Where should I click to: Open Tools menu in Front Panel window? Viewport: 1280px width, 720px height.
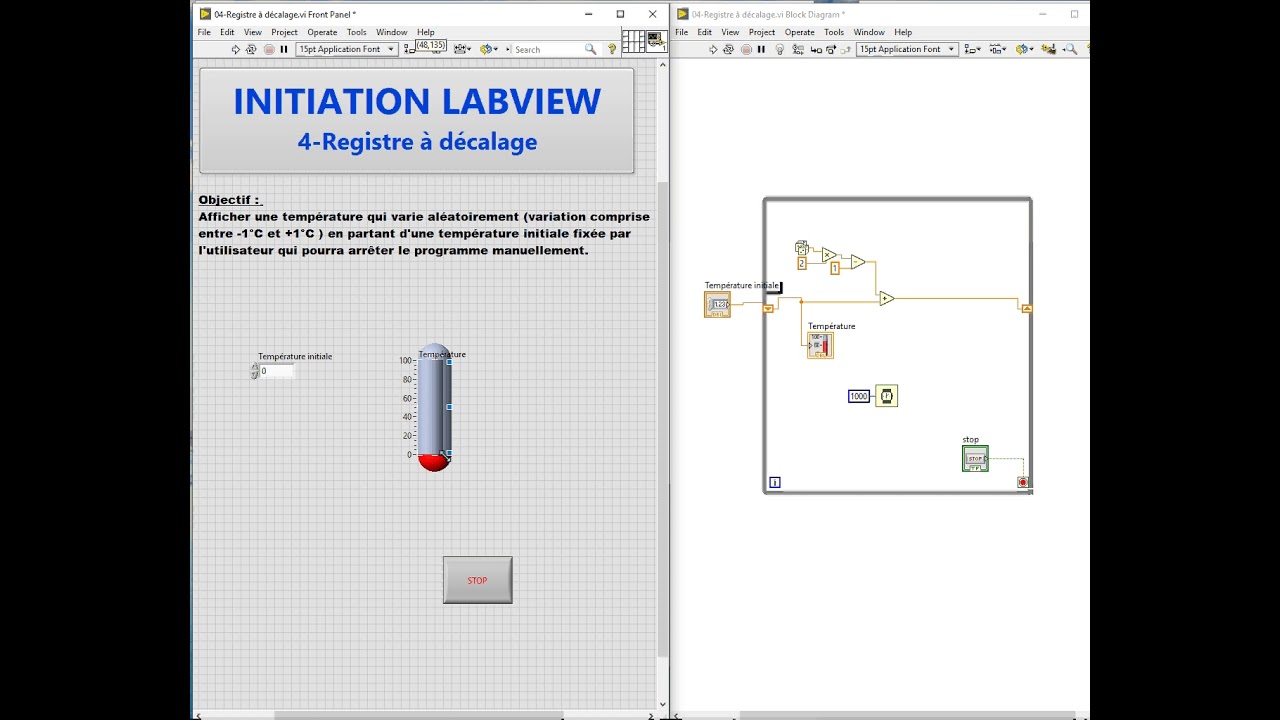[357, 32]
